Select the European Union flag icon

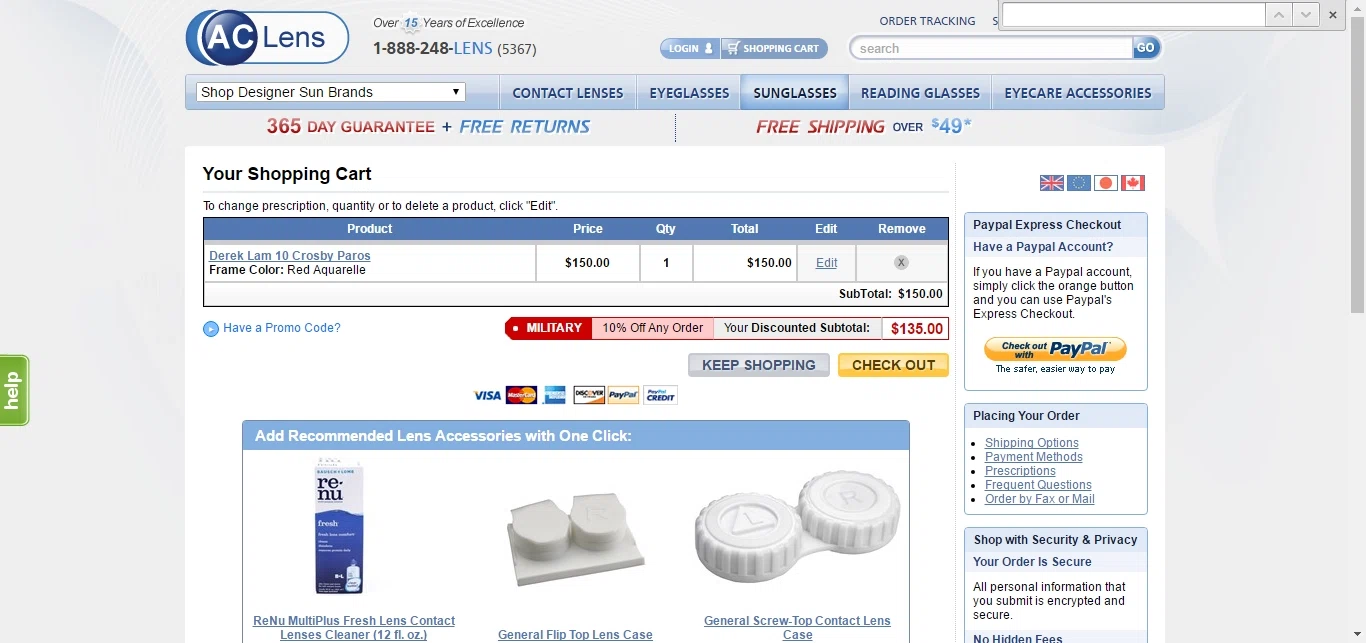click(1079, 183)
